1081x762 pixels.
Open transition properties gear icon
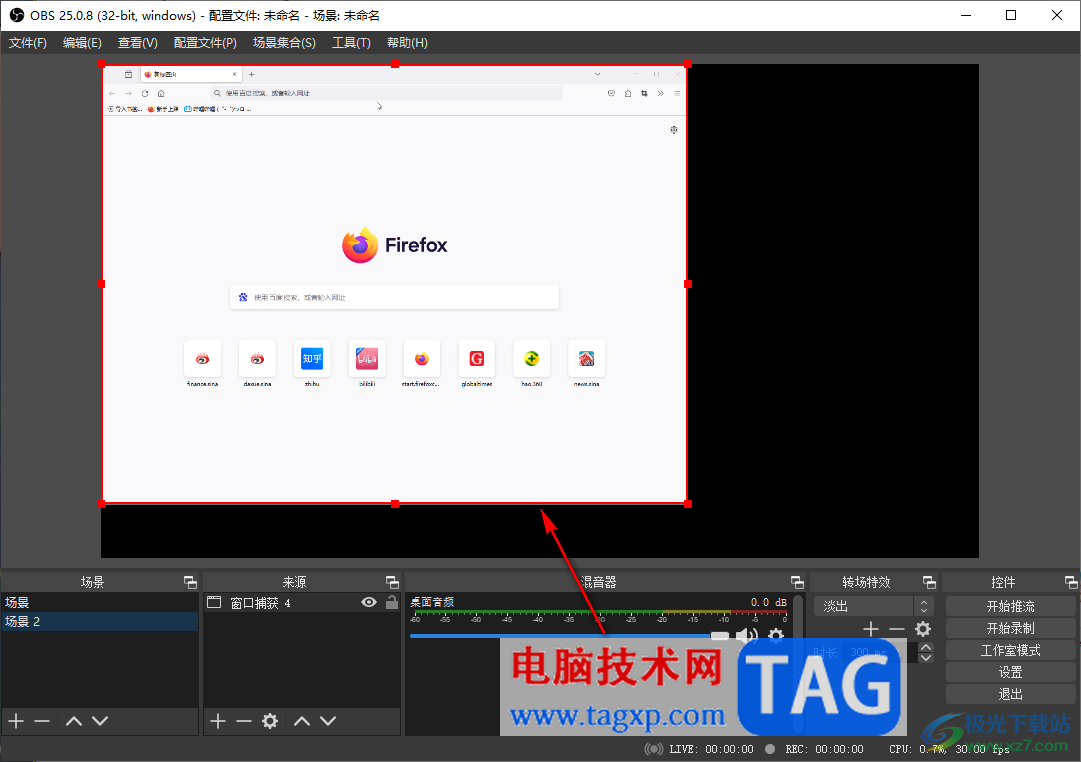(x=923, y=629)
